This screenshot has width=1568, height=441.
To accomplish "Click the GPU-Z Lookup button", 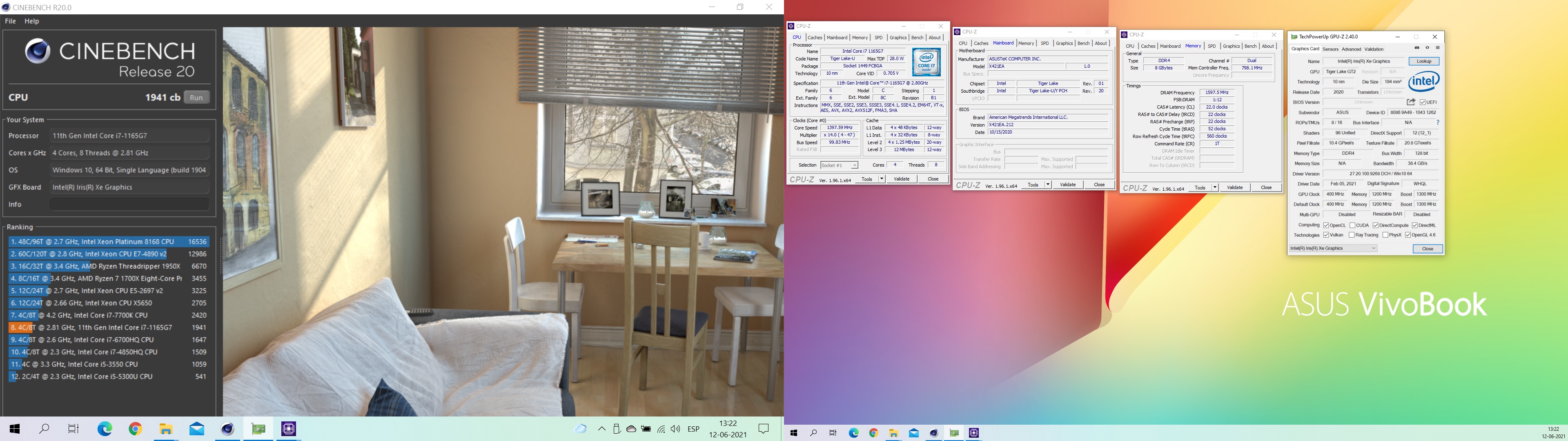I will coord(1424,62).
